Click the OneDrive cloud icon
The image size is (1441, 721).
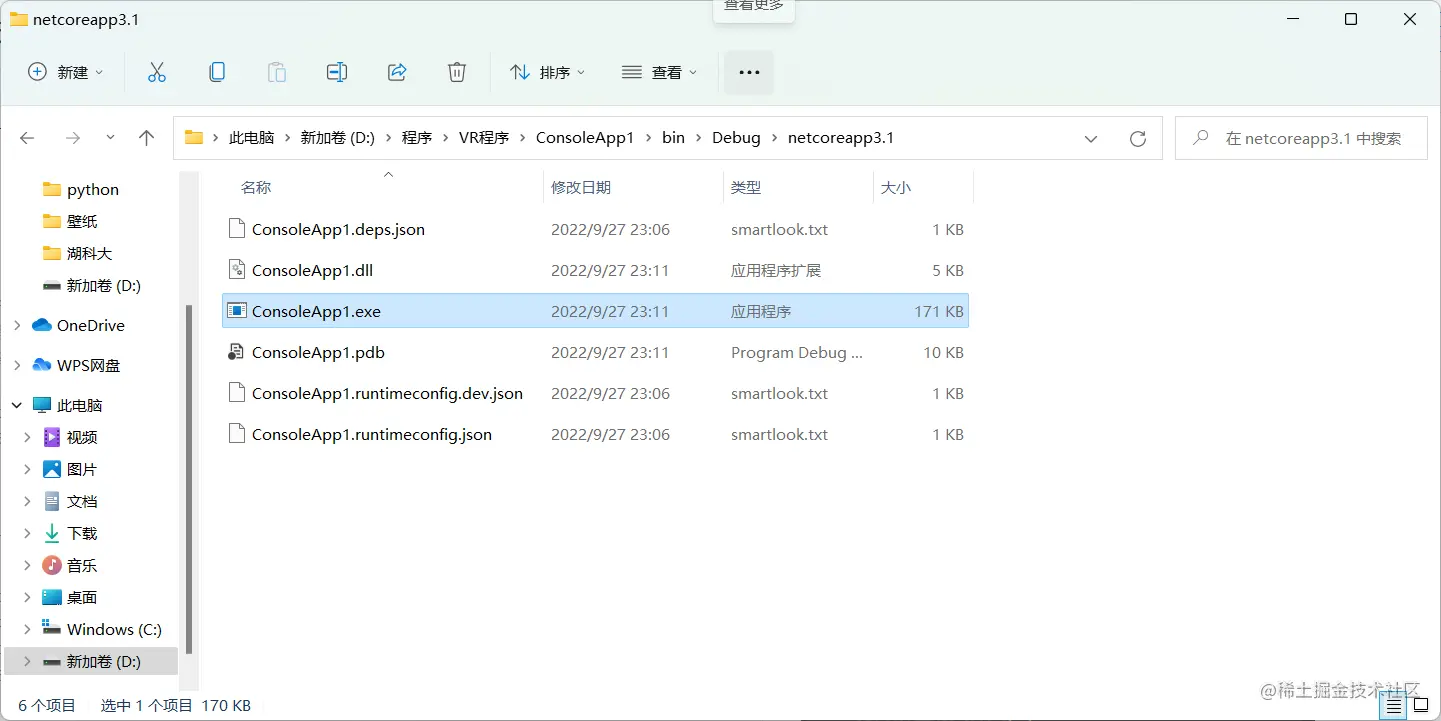tap(42, 325)
